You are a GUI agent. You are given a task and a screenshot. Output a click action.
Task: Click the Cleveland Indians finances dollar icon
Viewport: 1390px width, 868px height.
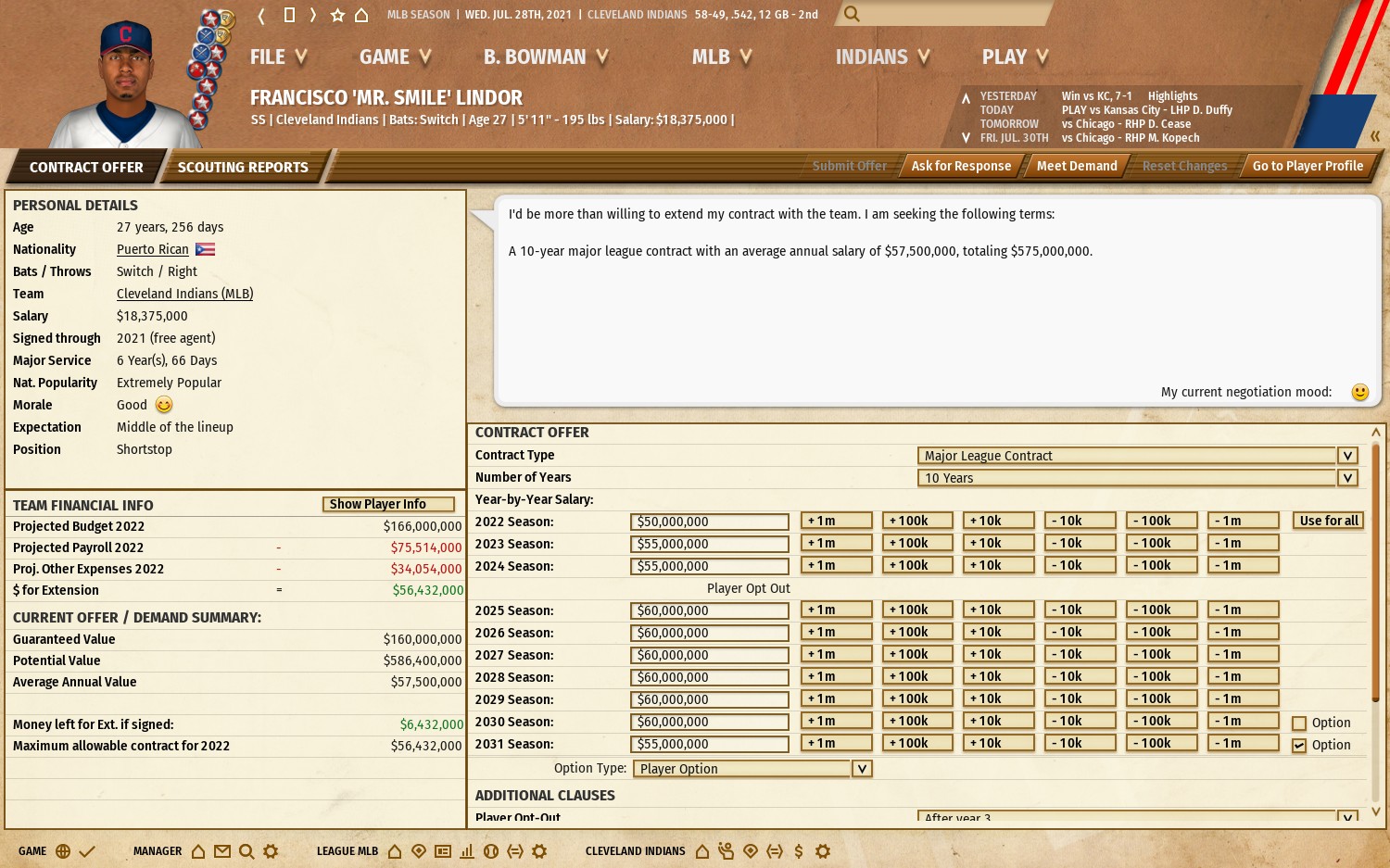point(799,851)
